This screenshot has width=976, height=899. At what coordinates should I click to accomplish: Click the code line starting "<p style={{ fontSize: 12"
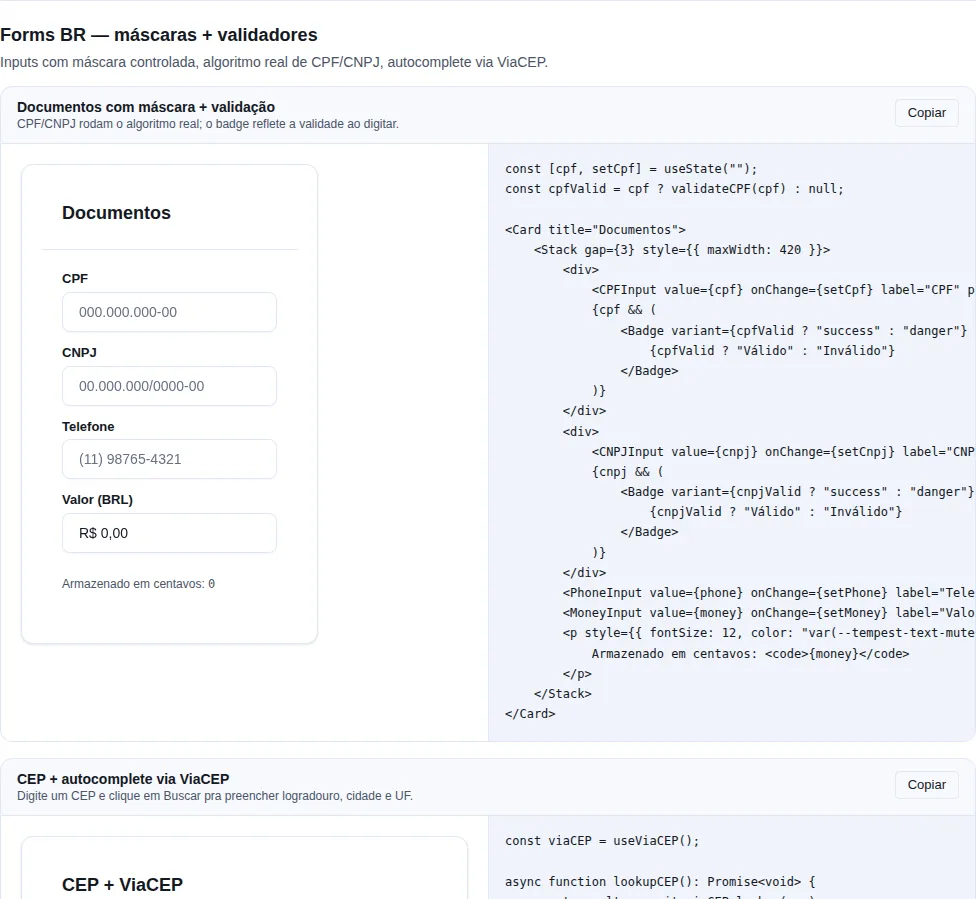pyautogui.click(x=769, y=633)
